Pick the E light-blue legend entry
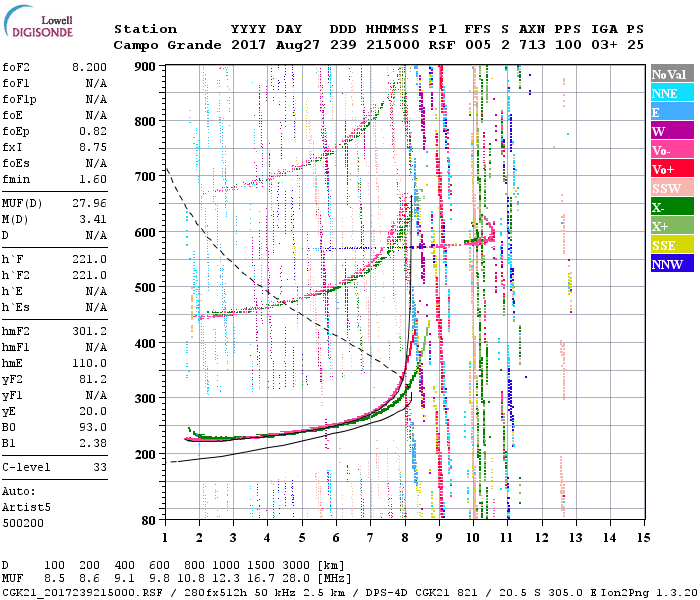 (671, 112)
